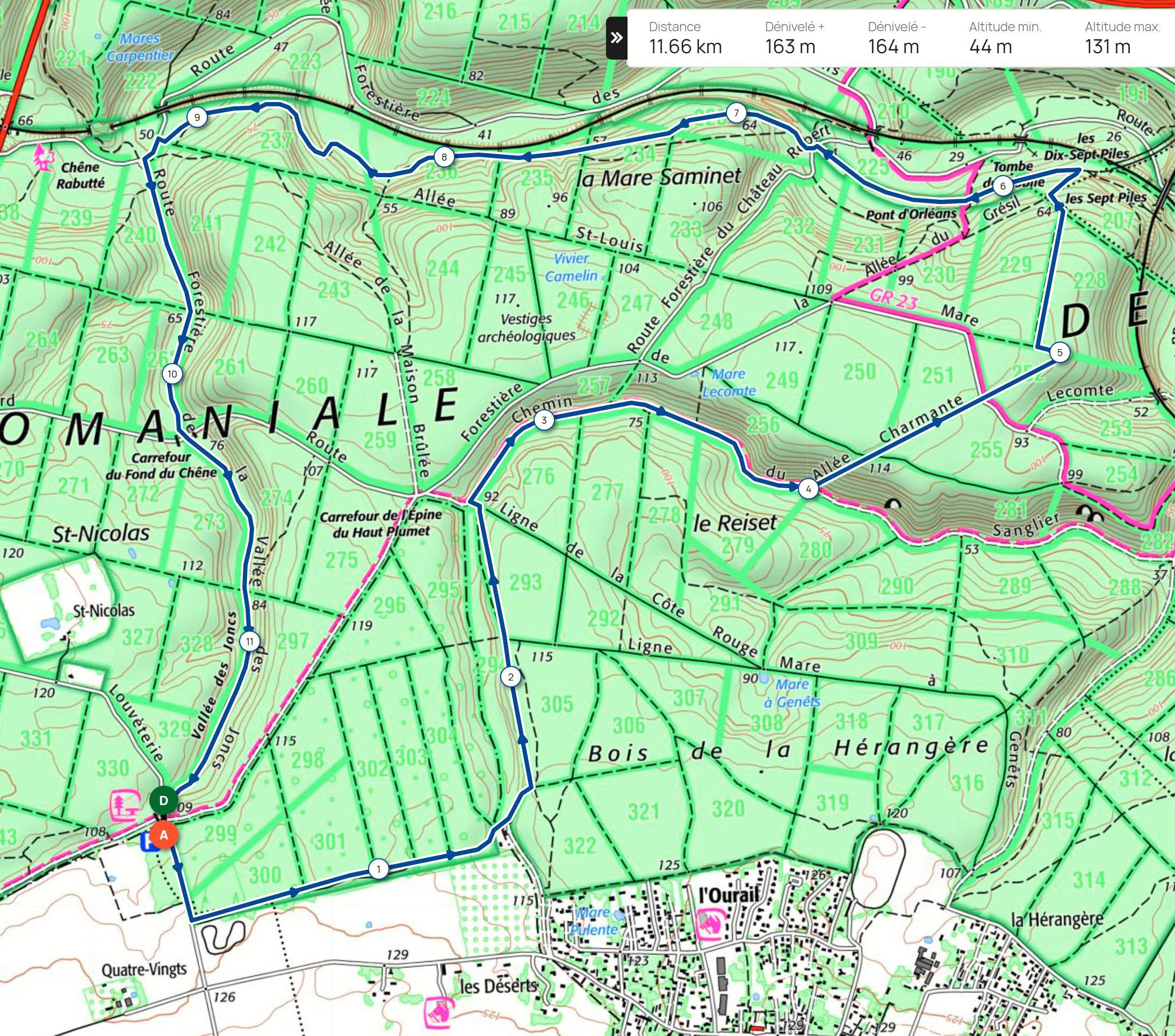Select waypoint marker 2 on route

point(510,677)
